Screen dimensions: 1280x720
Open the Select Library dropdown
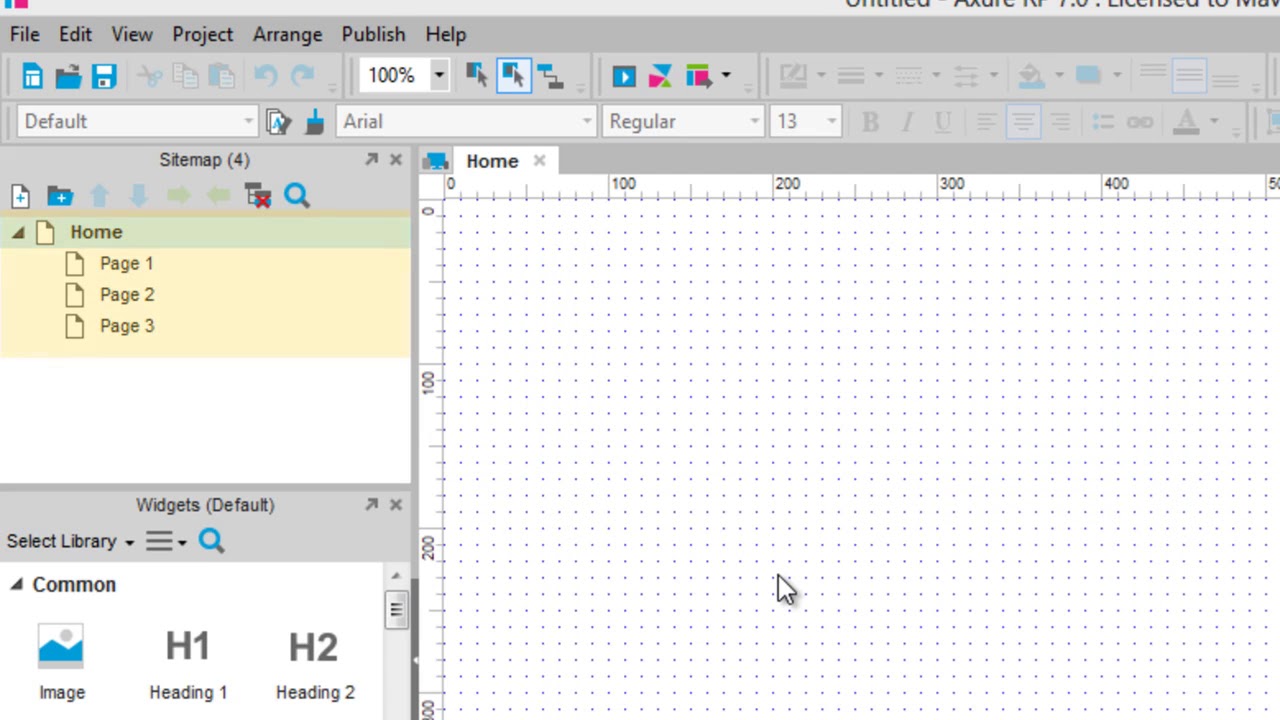pos(70,541)
